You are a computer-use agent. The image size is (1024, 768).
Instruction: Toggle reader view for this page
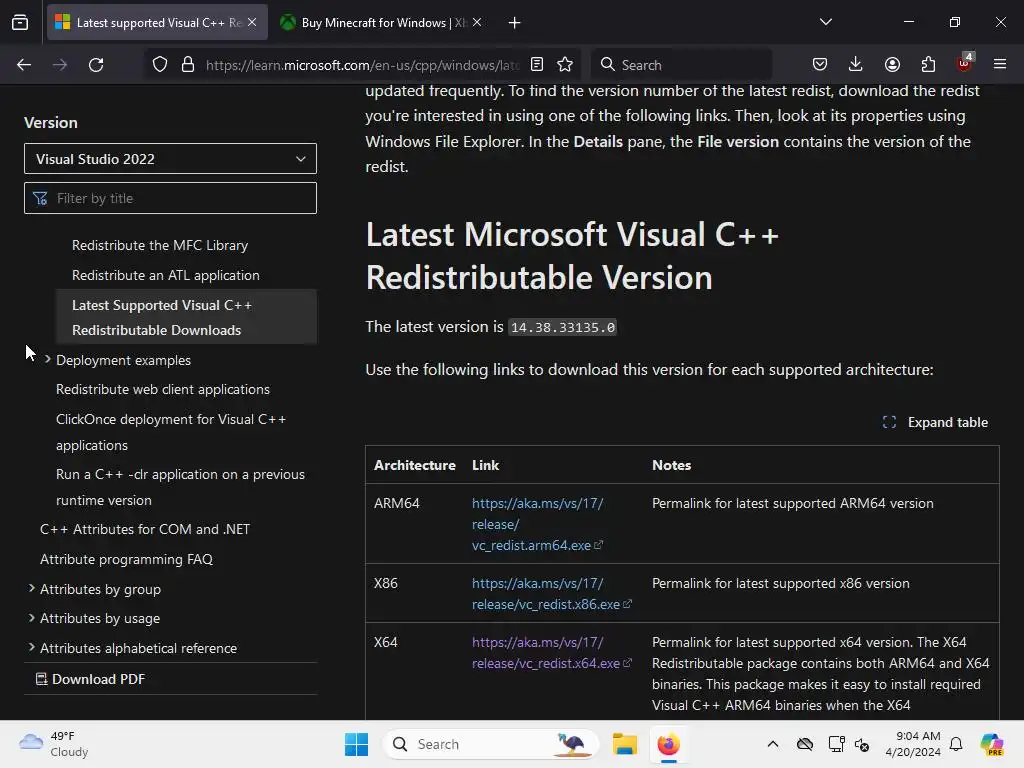(x=537, y=65)
